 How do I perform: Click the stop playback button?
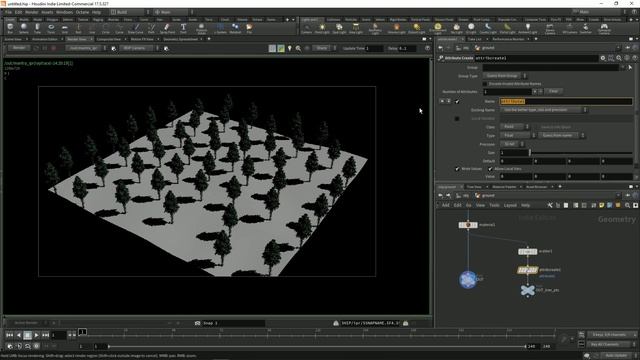(x=27, y=335)
